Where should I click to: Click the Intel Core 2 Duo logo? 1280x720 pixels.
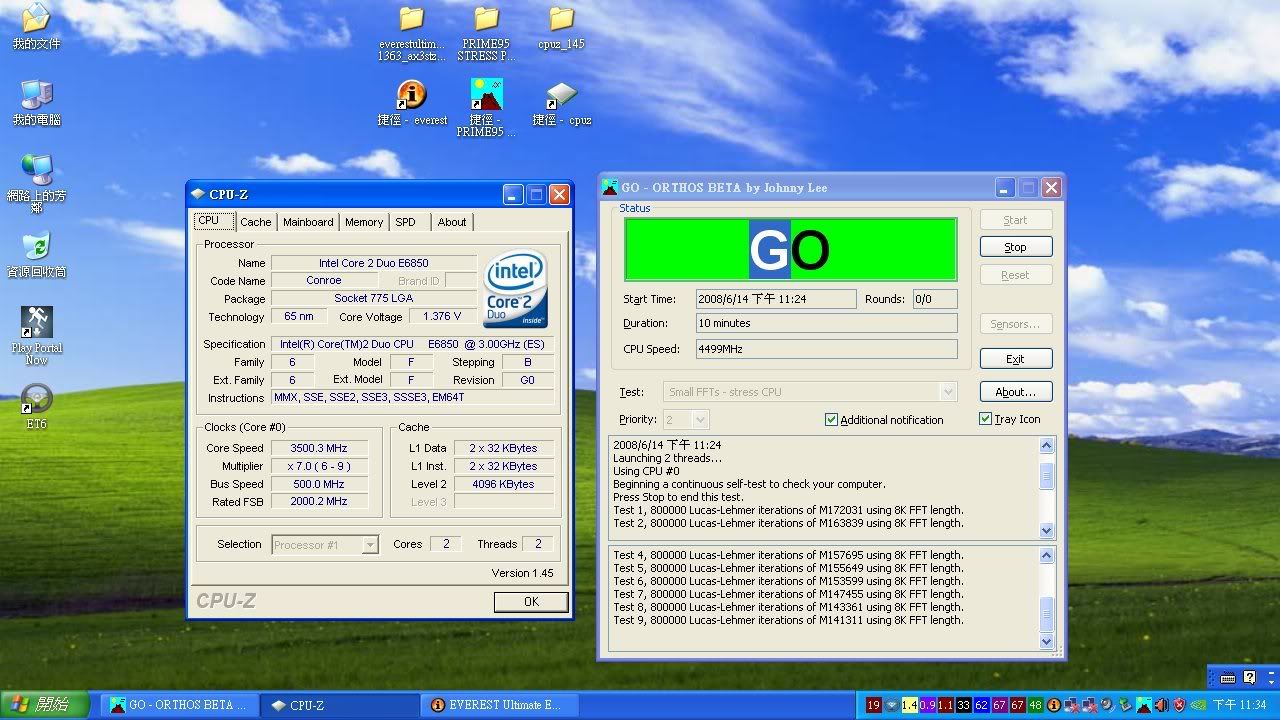(516, 291)
